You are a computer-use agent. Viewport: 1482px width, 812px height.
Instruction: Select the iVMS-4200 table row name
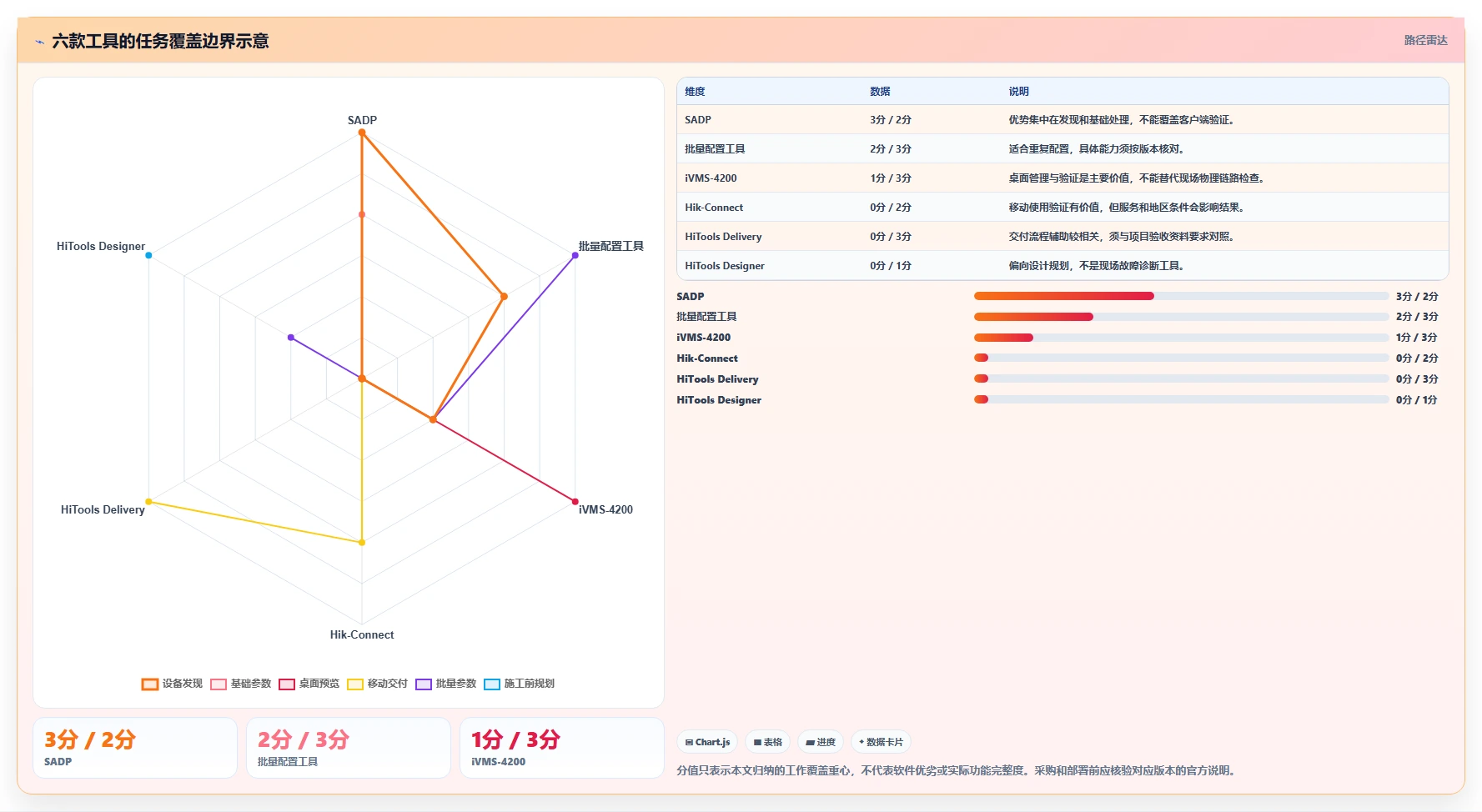[711, 178]
